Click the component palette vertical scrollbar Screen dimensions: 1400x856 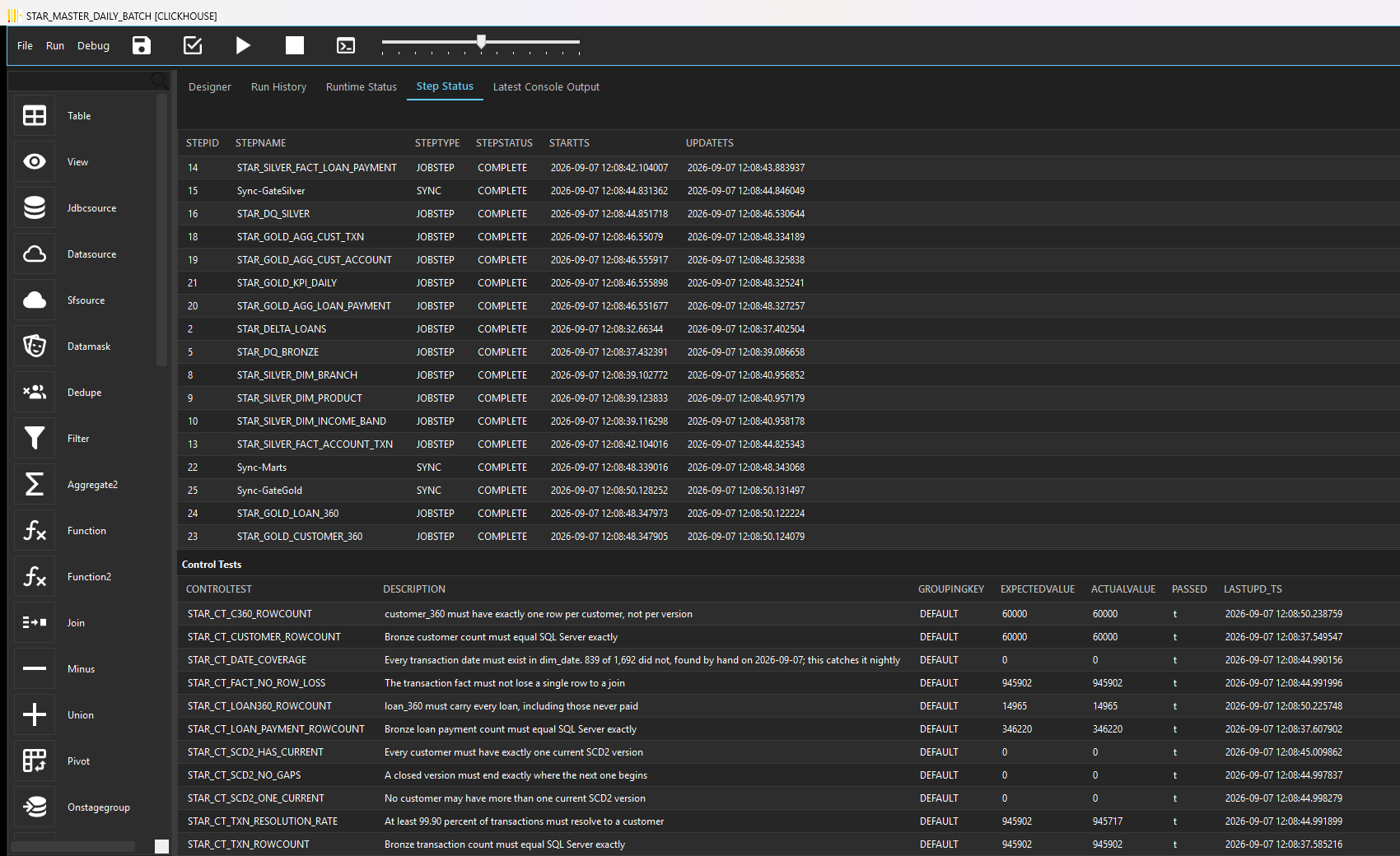[161, 230]
